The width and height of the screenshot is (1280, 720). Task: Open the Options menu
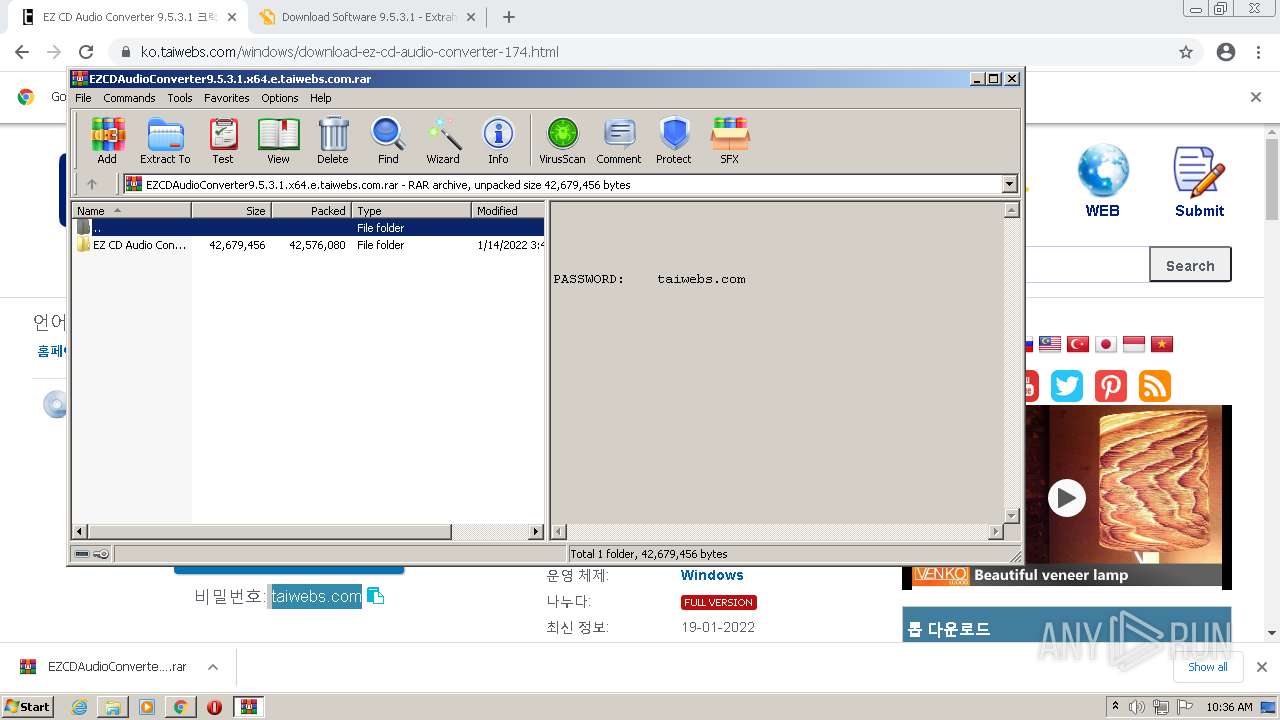pyautogui.click(x=280, y=98)
